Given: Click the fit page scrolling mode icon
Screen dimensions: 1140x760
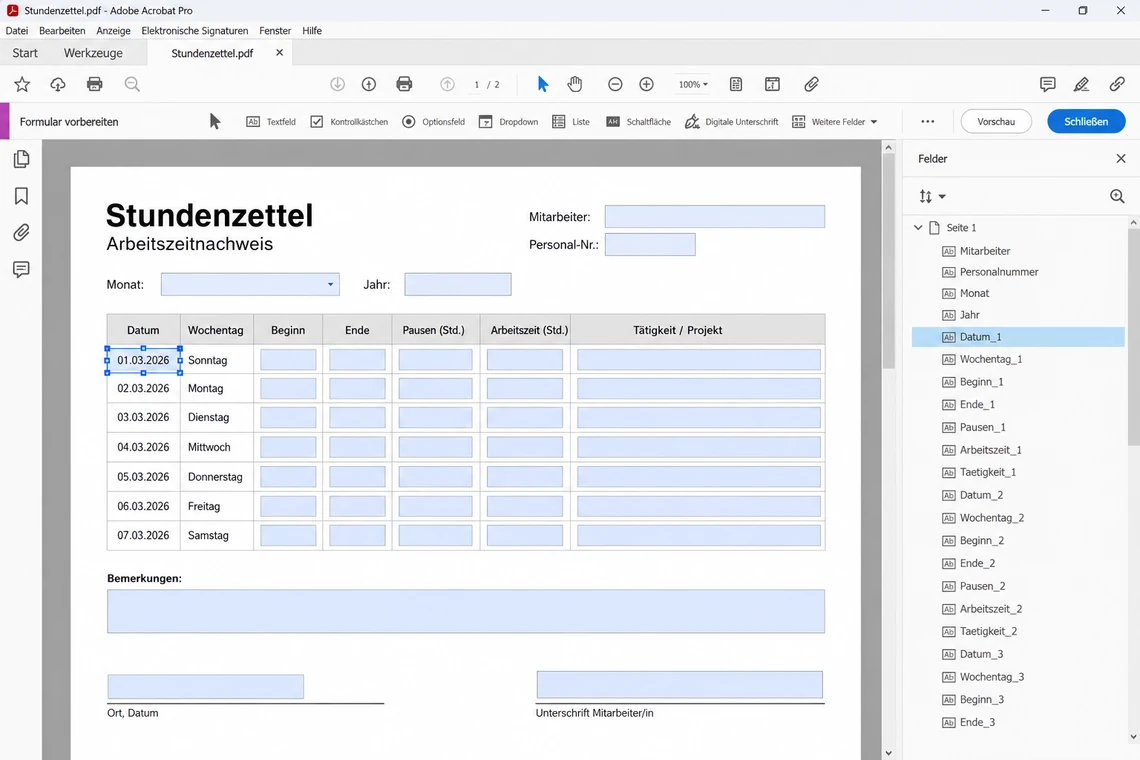Looking at the screenshot, I should (x=736, y=84).
